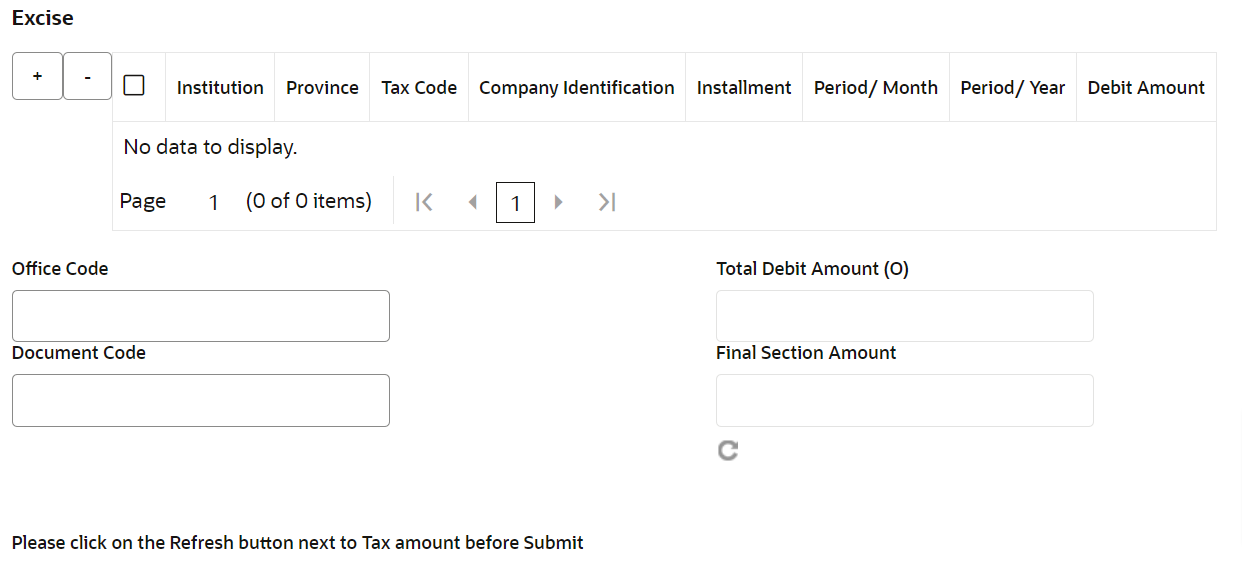Click the Company Identification column header
Viewport: 1245px width, 571px height.
[x=577, y=88]
